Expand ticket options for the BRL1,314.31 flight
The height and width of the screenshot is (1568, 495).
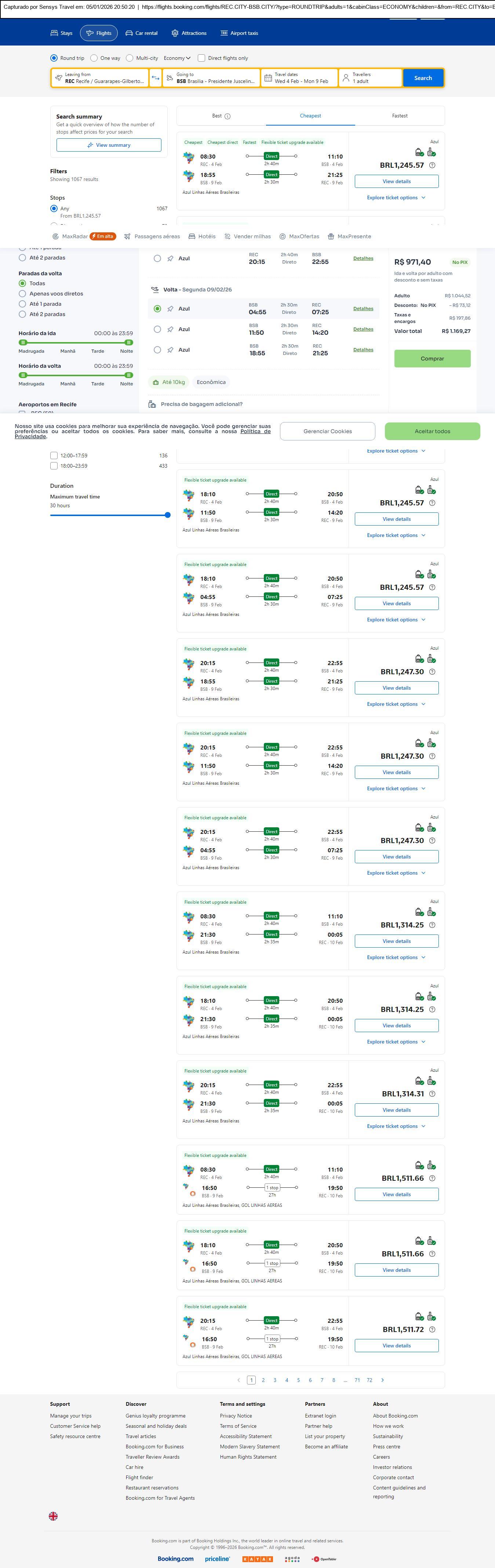[396, 1126]
